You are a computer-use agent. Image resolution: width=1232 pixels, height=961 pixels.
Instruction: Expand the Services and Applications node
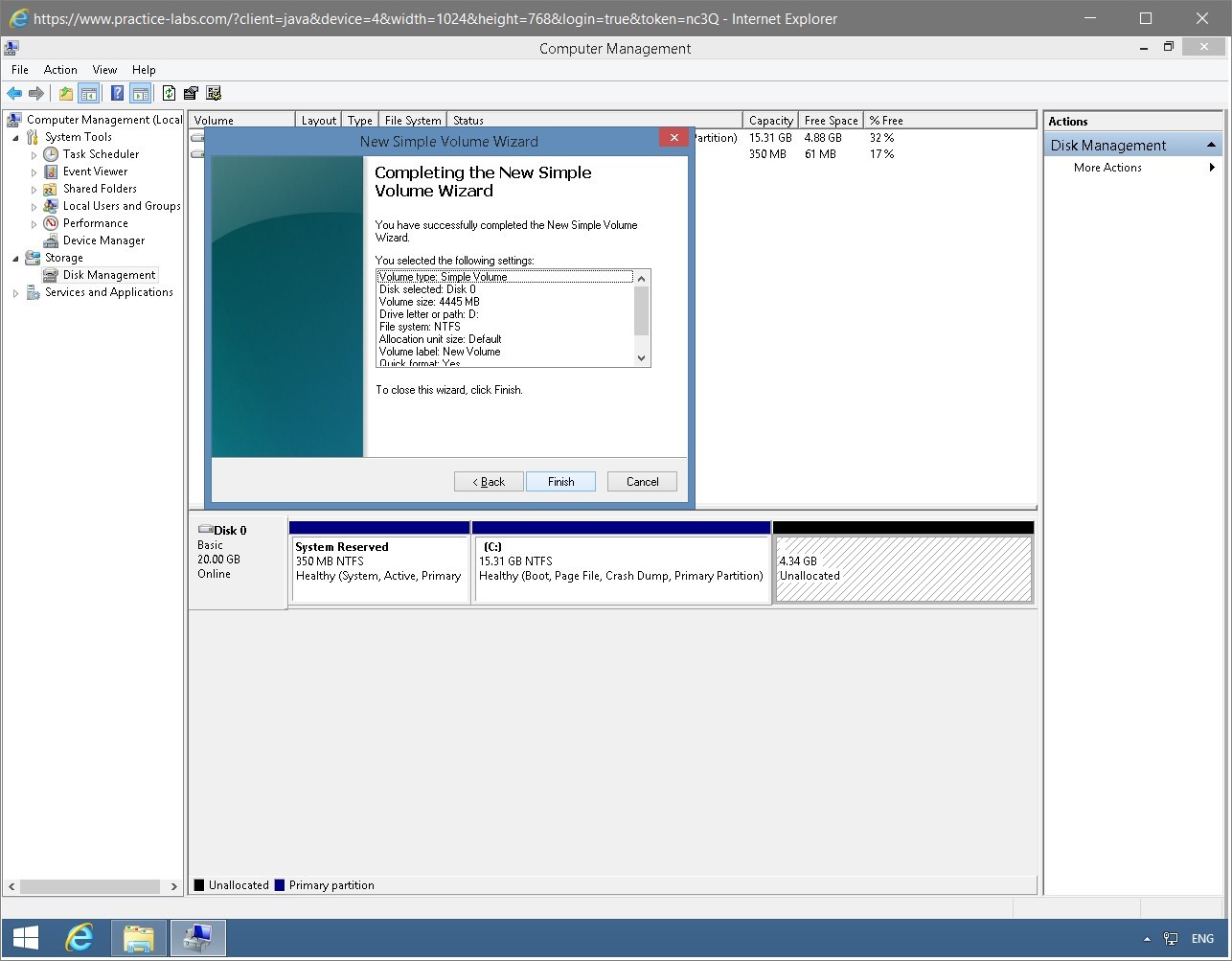pos(15,292)
